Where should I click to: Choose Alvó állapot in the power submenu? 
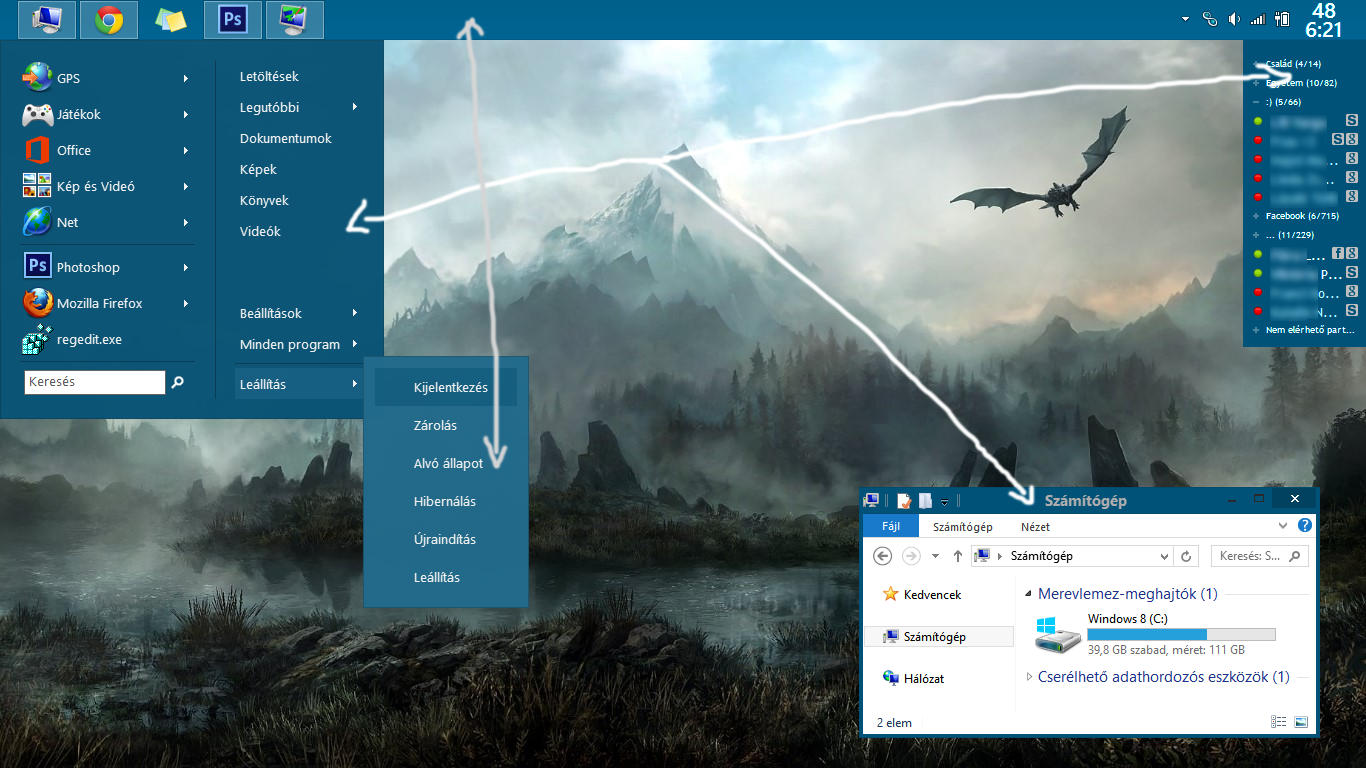(446, 463)
